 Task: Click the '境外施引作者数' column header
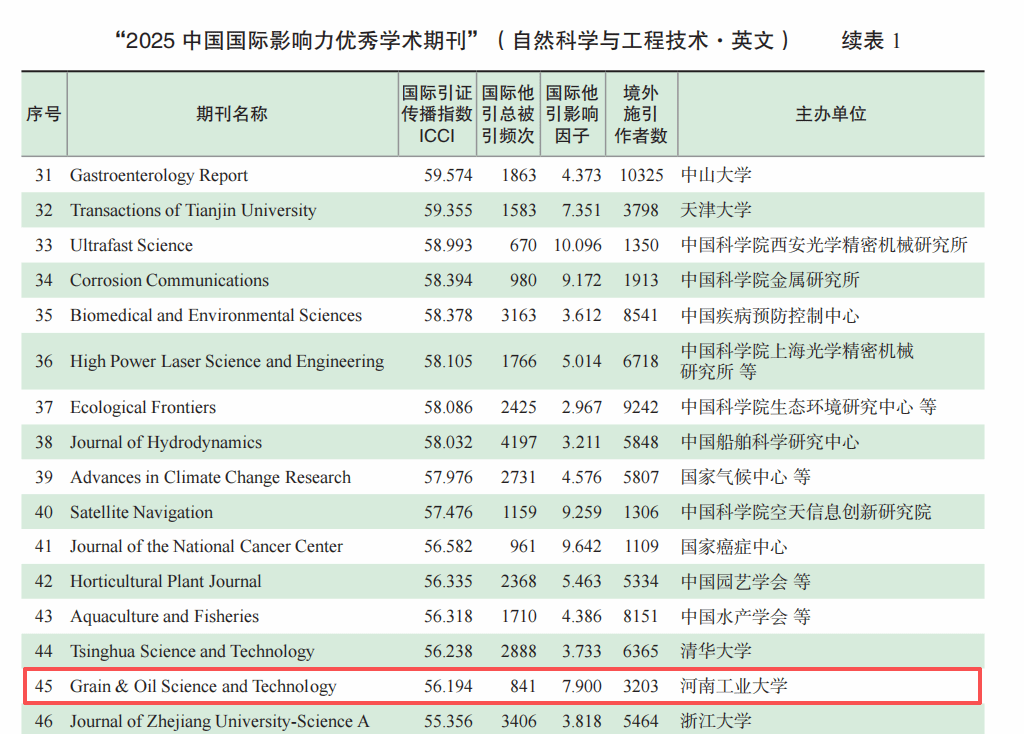tap(641, 114)
